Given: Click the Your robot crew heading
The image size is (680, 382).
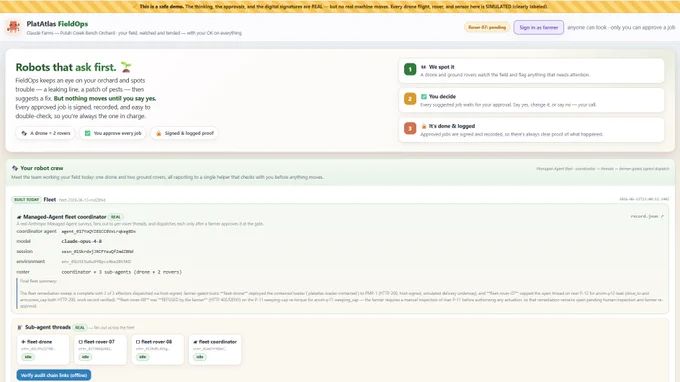Looking at the screenshot, I should 42,168.
